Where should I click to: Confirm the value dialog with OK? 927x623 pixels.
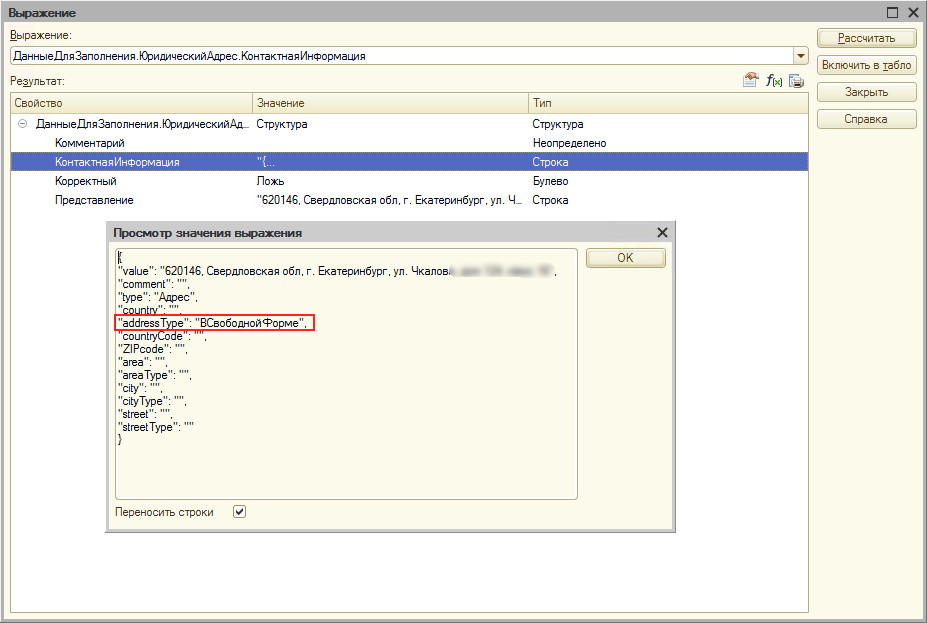pyautogui.click(x=625, y=258)
